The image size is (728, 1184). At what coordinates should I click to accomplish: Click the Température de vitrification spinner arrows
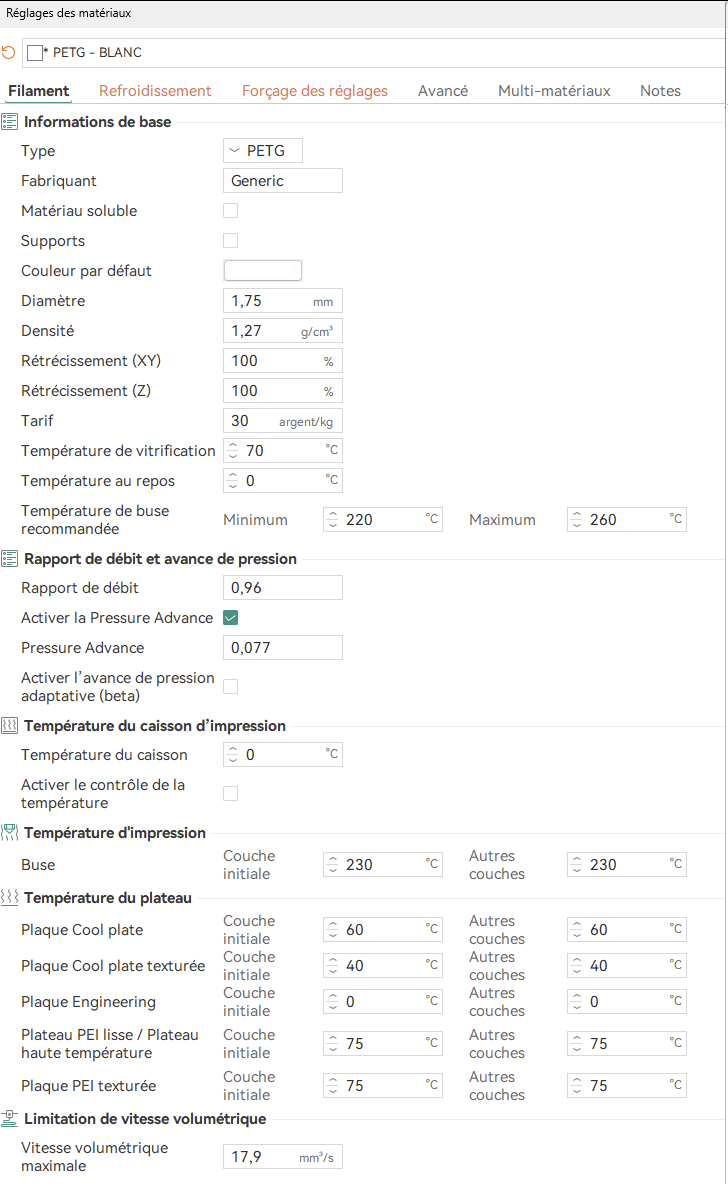[x=233, y=451]
